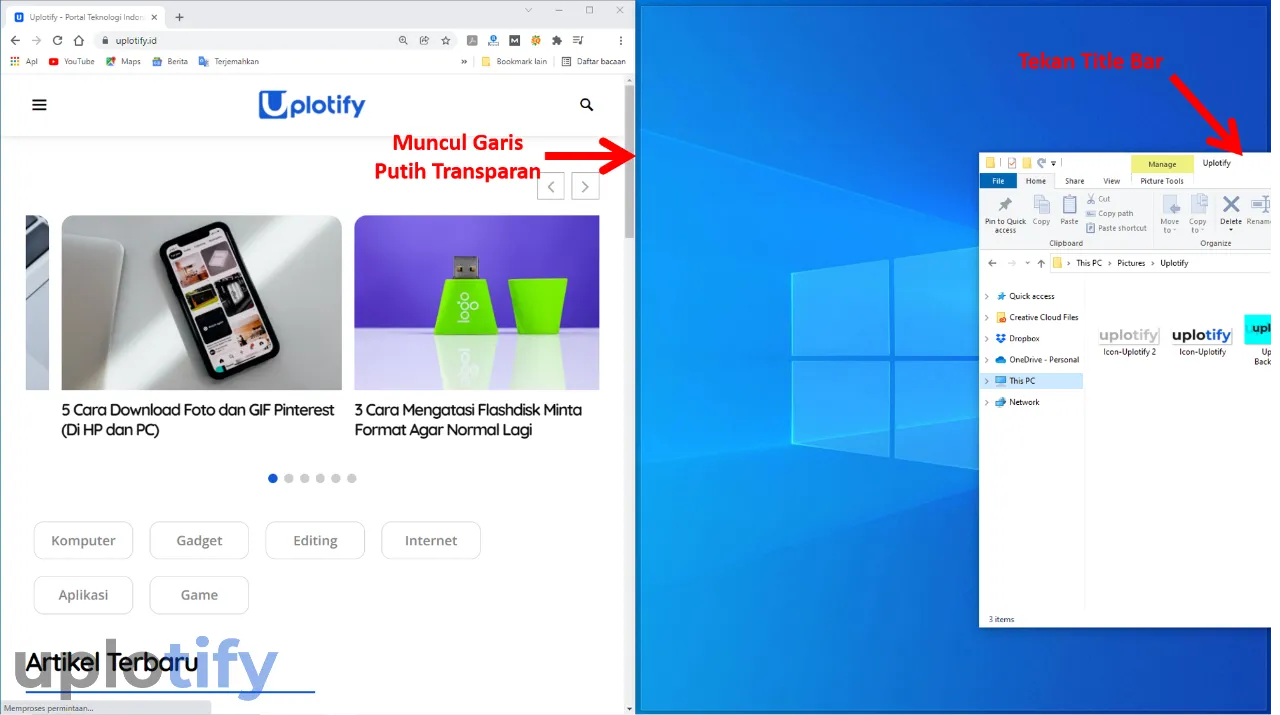Screen dimensions: 1280x715
Task: Go up one folder in Explorer
Action: 1041,263
